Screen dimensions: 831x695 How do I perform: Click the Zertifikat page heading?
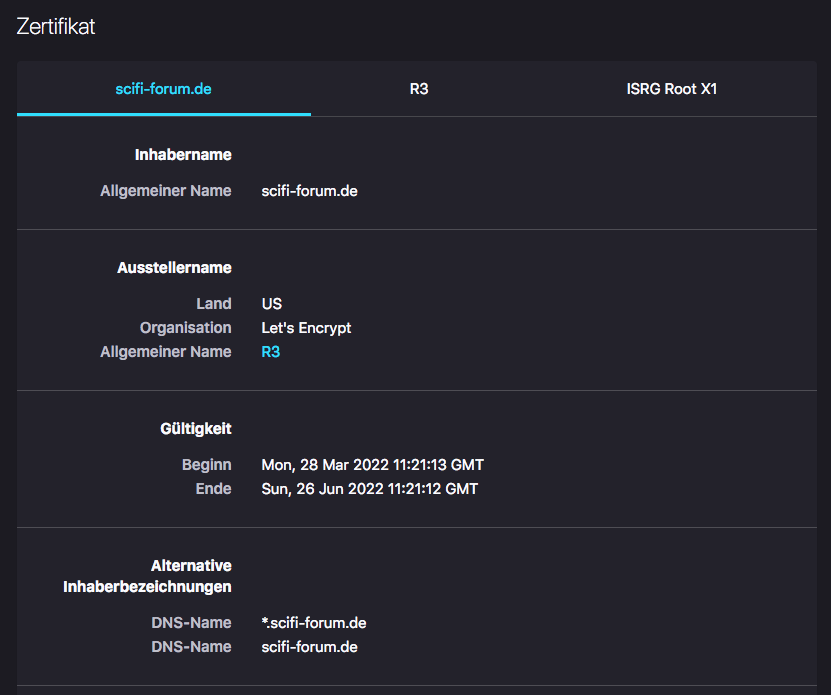56,27
